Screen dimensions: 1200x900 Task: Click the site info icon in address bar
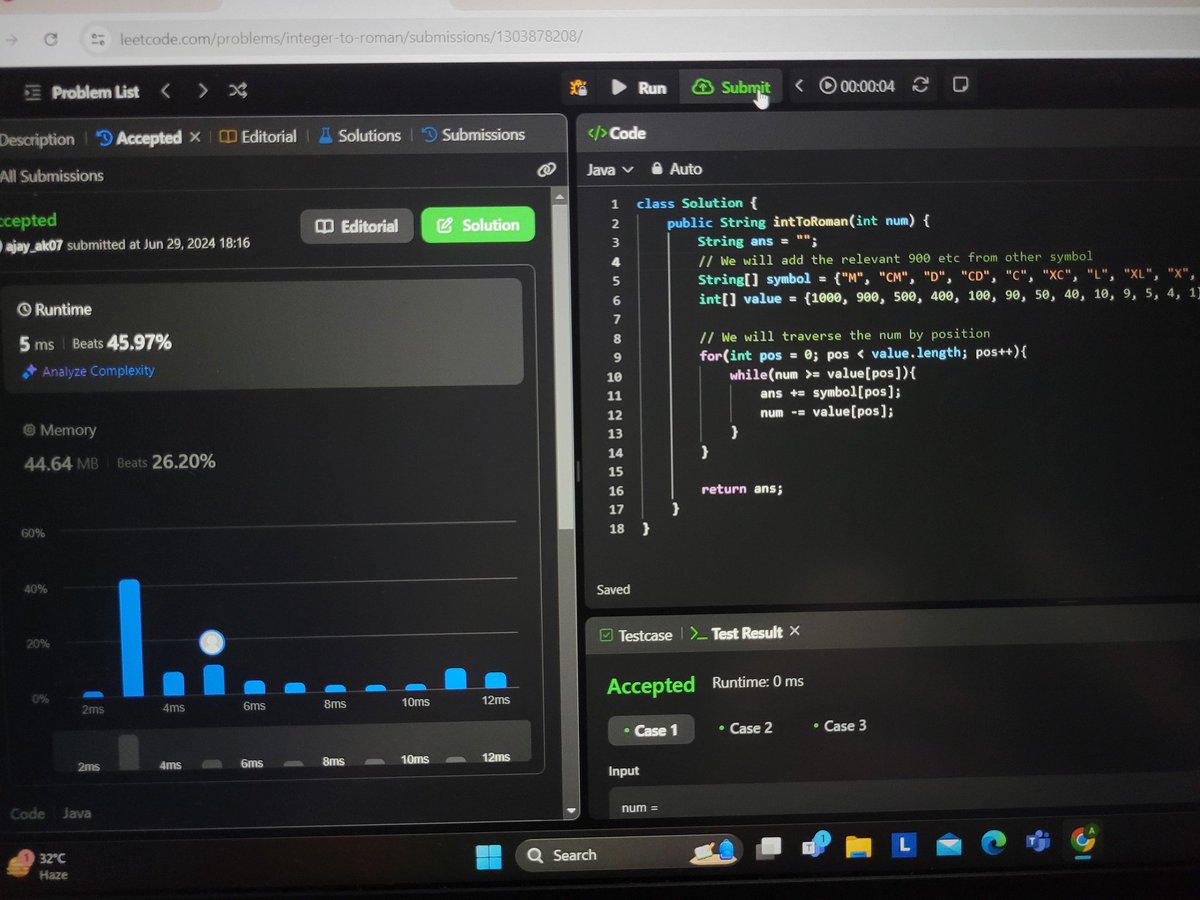coord(96,38)
